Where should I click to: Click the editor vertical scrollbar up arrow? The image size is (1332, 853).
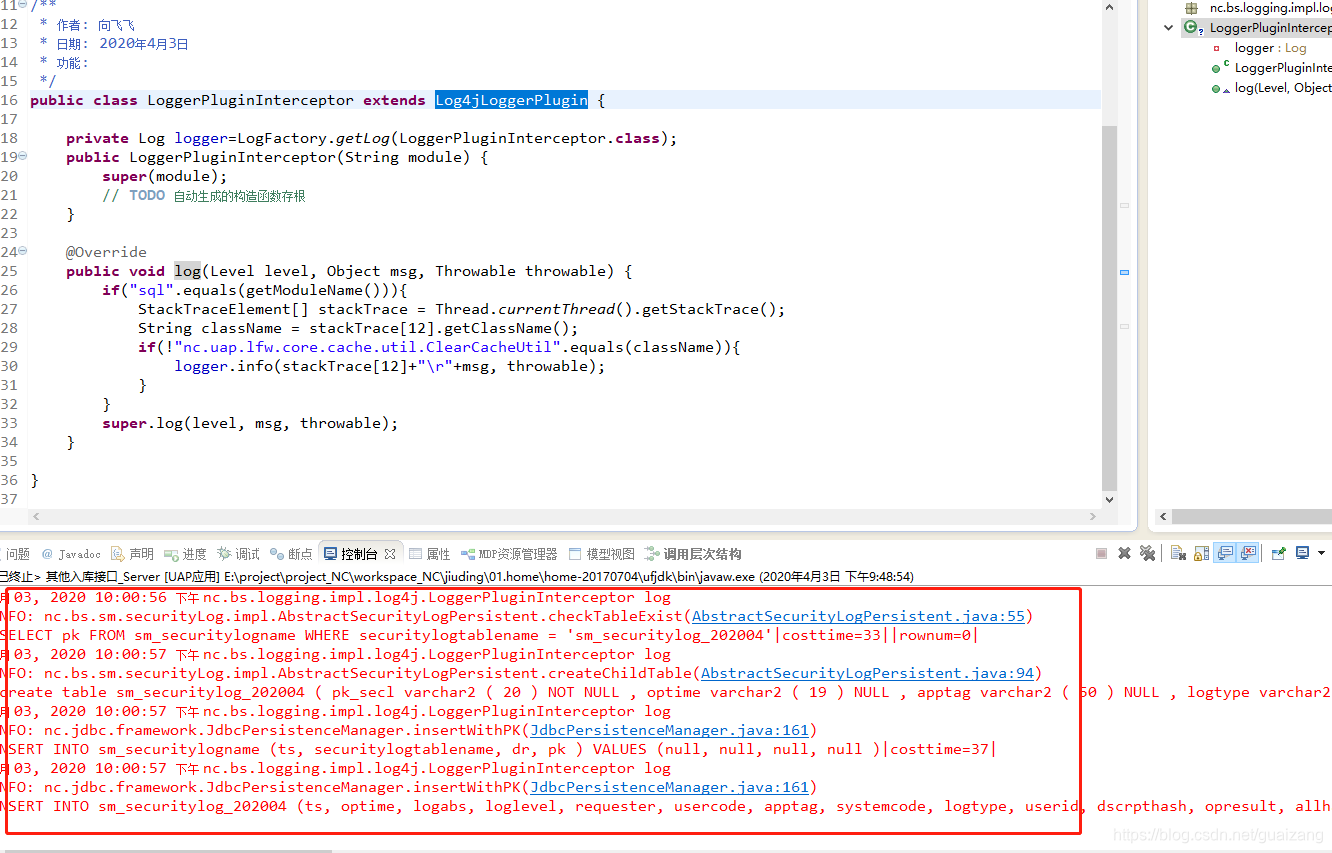point(1109,7)
